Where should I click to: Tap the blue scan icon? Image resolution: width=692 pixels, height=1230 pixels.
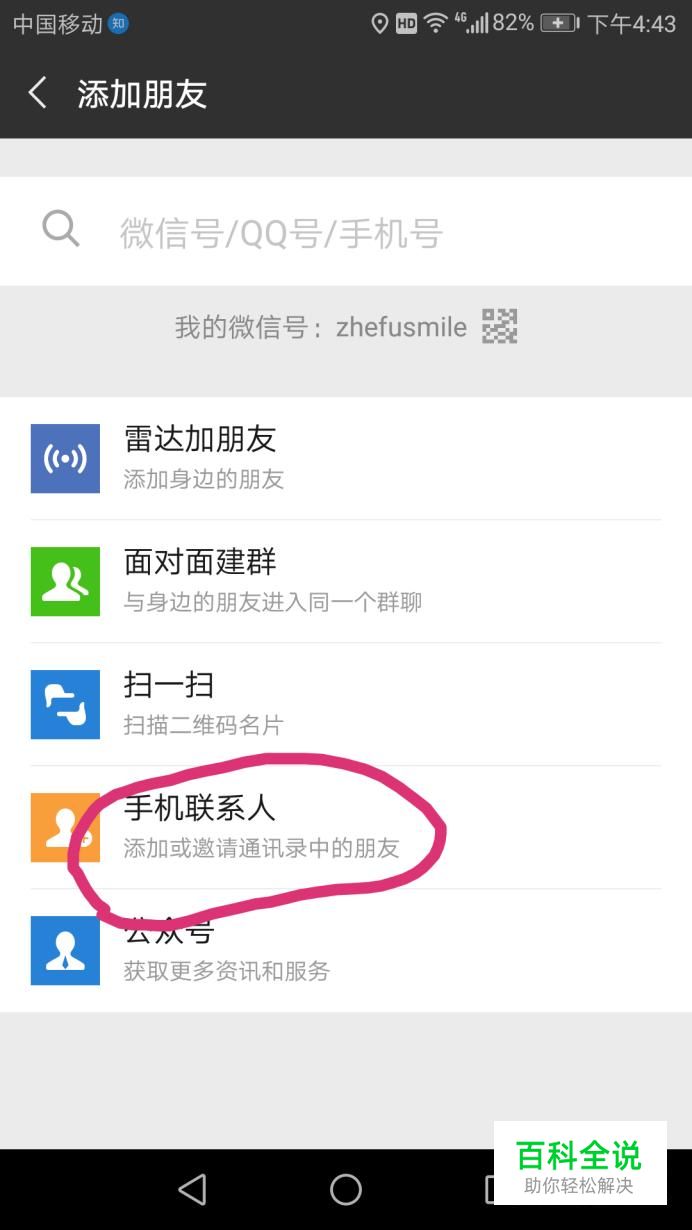(65, 704)
